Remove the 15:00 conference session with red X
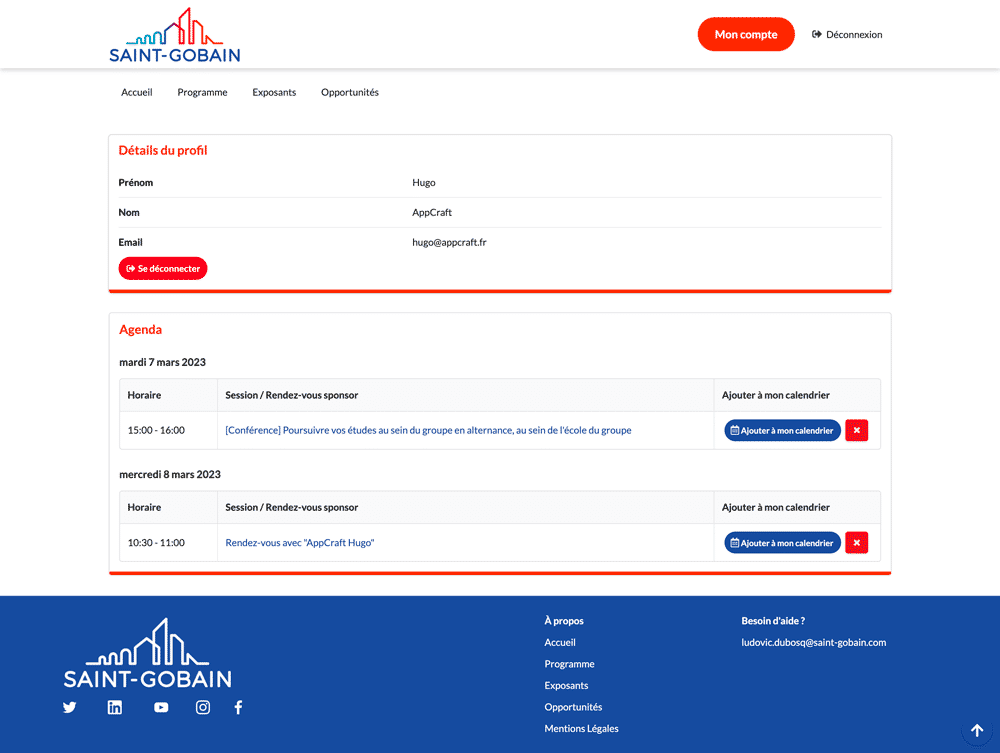Viewport: 1000px width, 753px height. pos(856,430)
